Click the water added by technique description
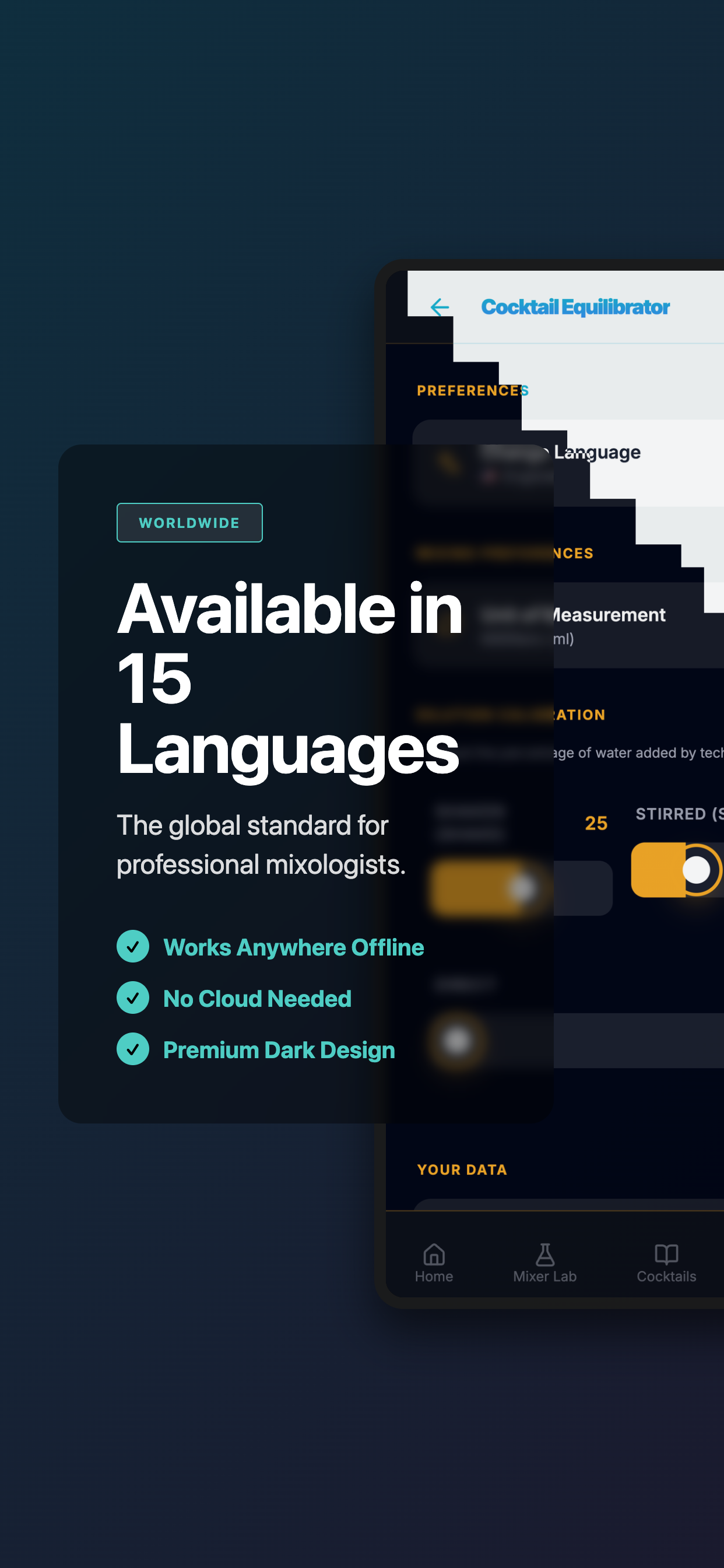The image size is (724, 1568). pos(638,753)
